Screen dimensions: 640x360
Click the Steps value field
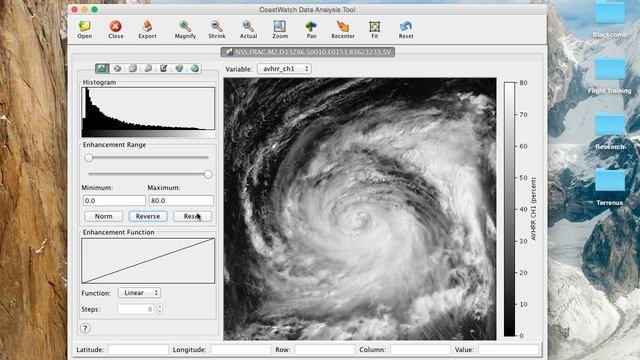point(136,309)
